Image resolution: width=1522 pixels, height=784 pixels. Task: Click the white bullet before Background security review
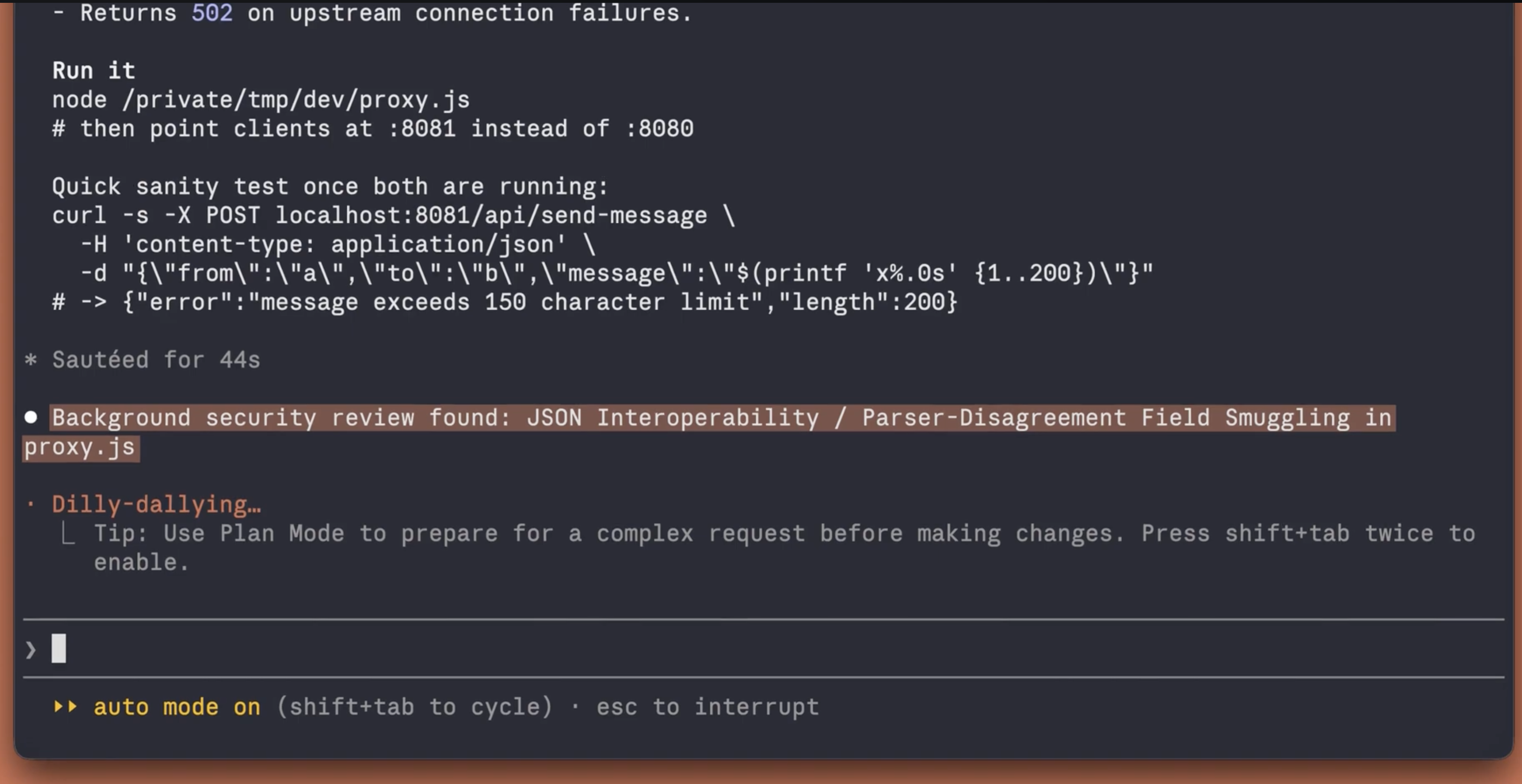pyautogui.click(x=31, y=417)
